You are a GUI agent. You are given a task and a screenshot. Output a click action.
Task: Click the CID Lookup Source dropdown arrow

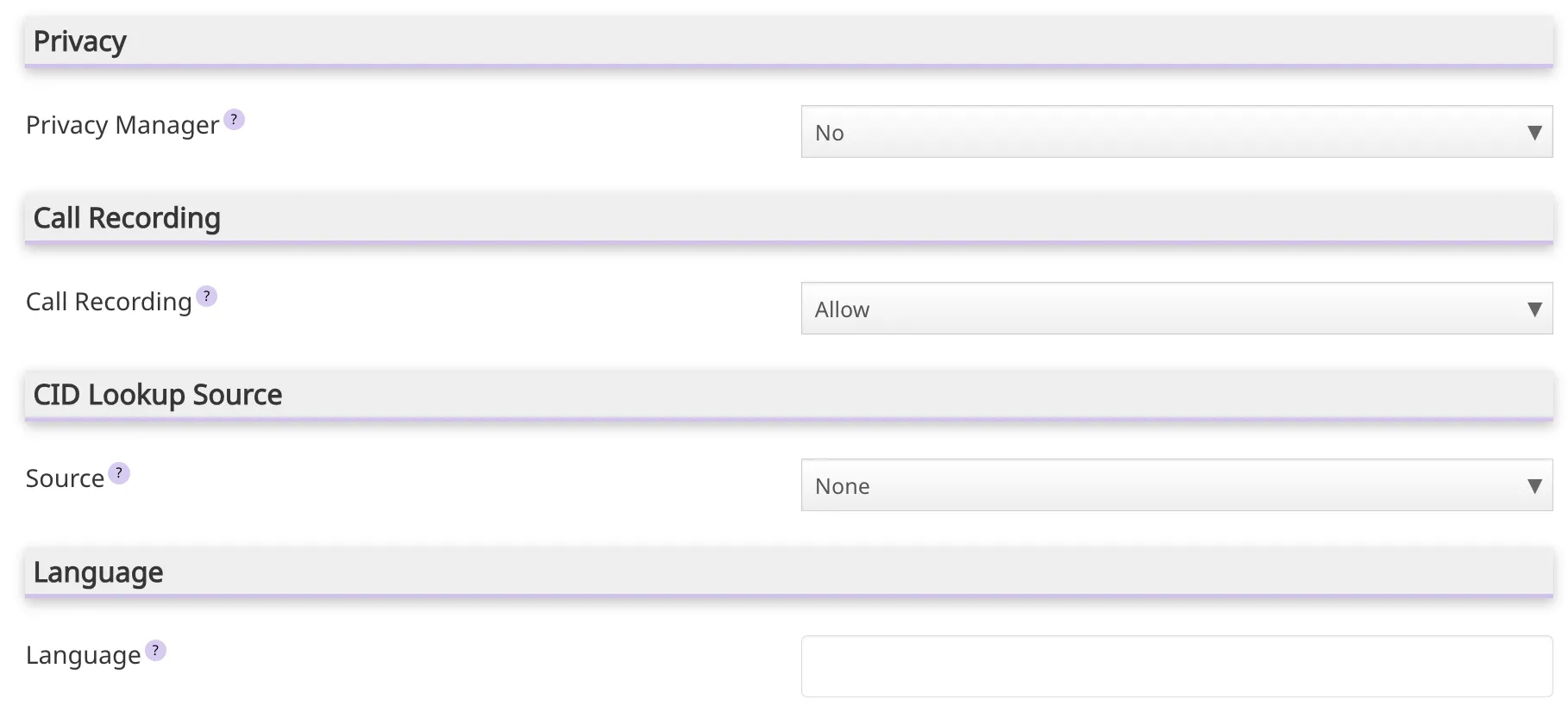pos(1534,485)
